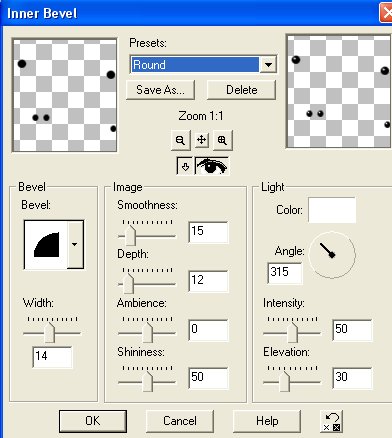392x438 pixels.
Task: Select the Round preset combo box
Action: tap(203, 65)
